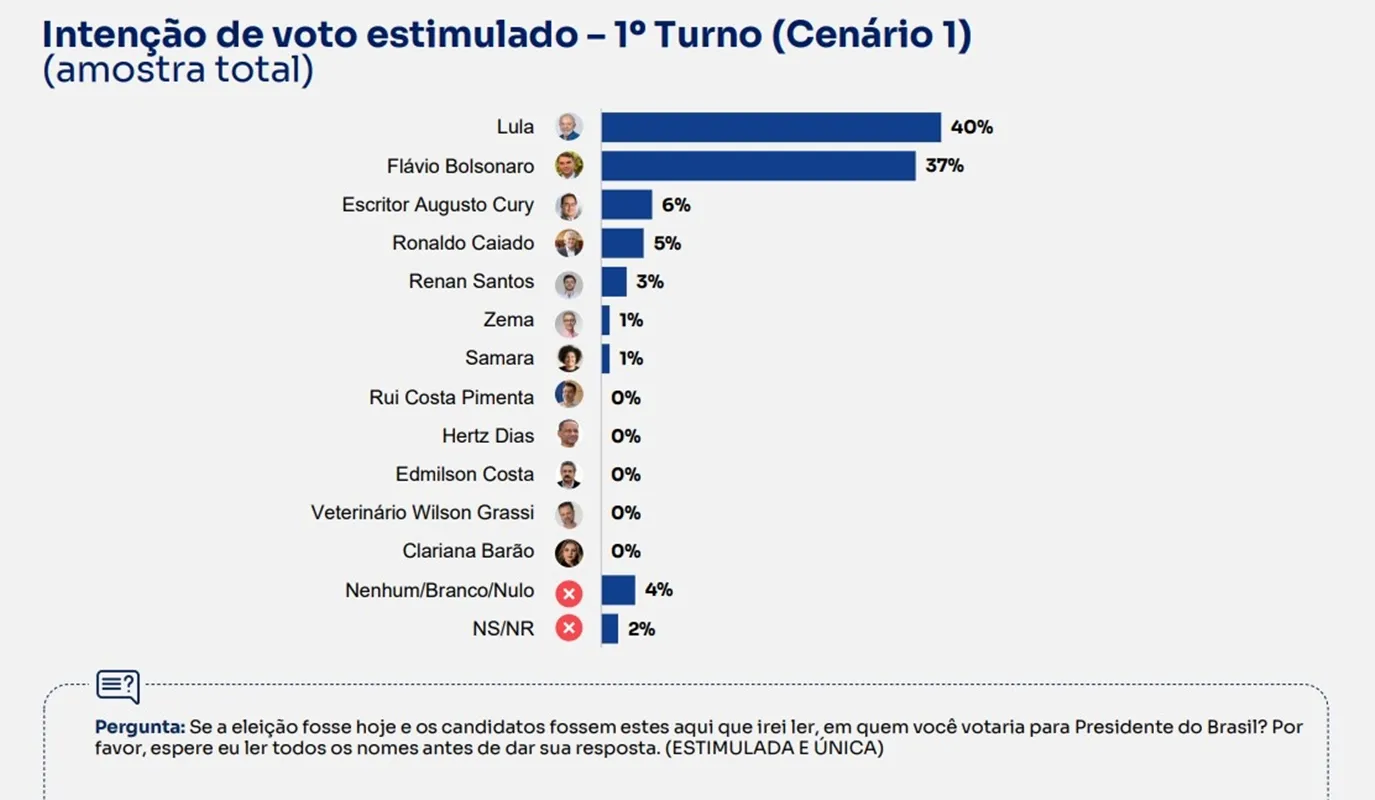Select Renan Santos' round portrait
This screenshot has width=1375, height=800.
tap(569, 284)
